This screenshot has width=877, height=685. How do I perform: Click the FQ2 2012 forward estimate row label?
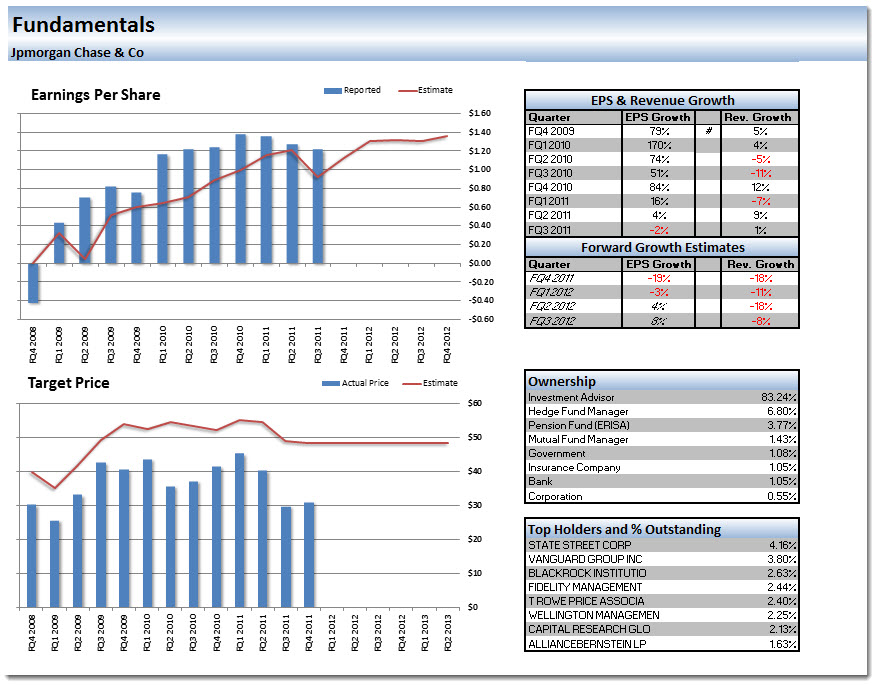[x=552, y=306]
